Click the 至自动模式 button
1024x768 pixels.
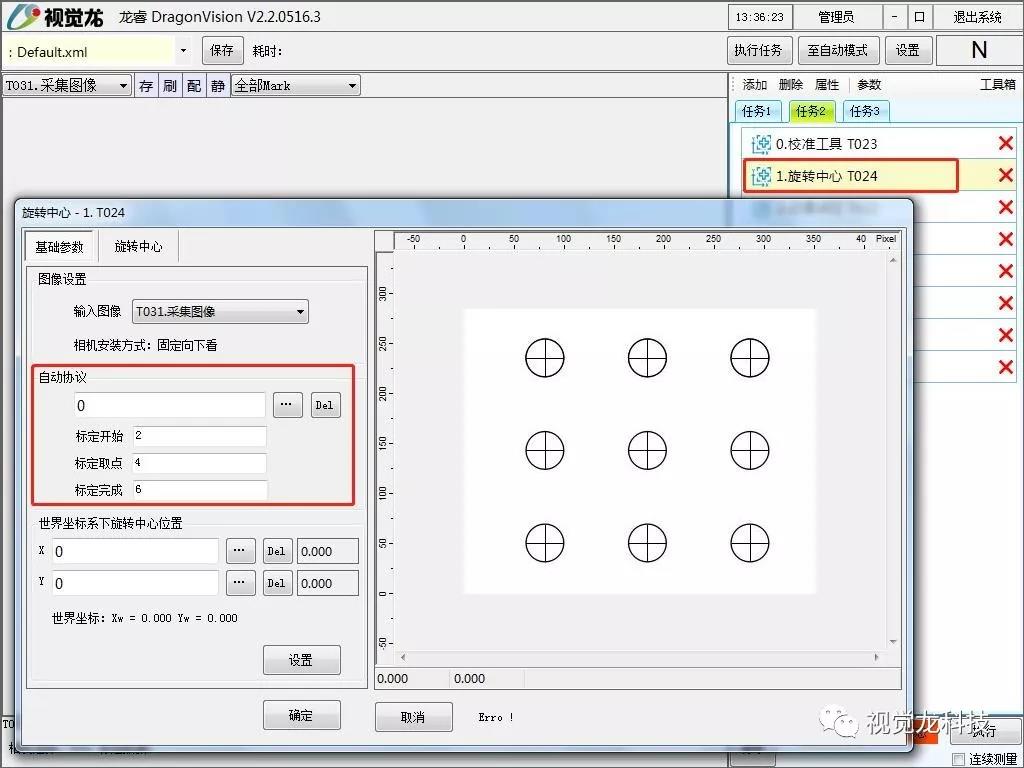[838, 50]
